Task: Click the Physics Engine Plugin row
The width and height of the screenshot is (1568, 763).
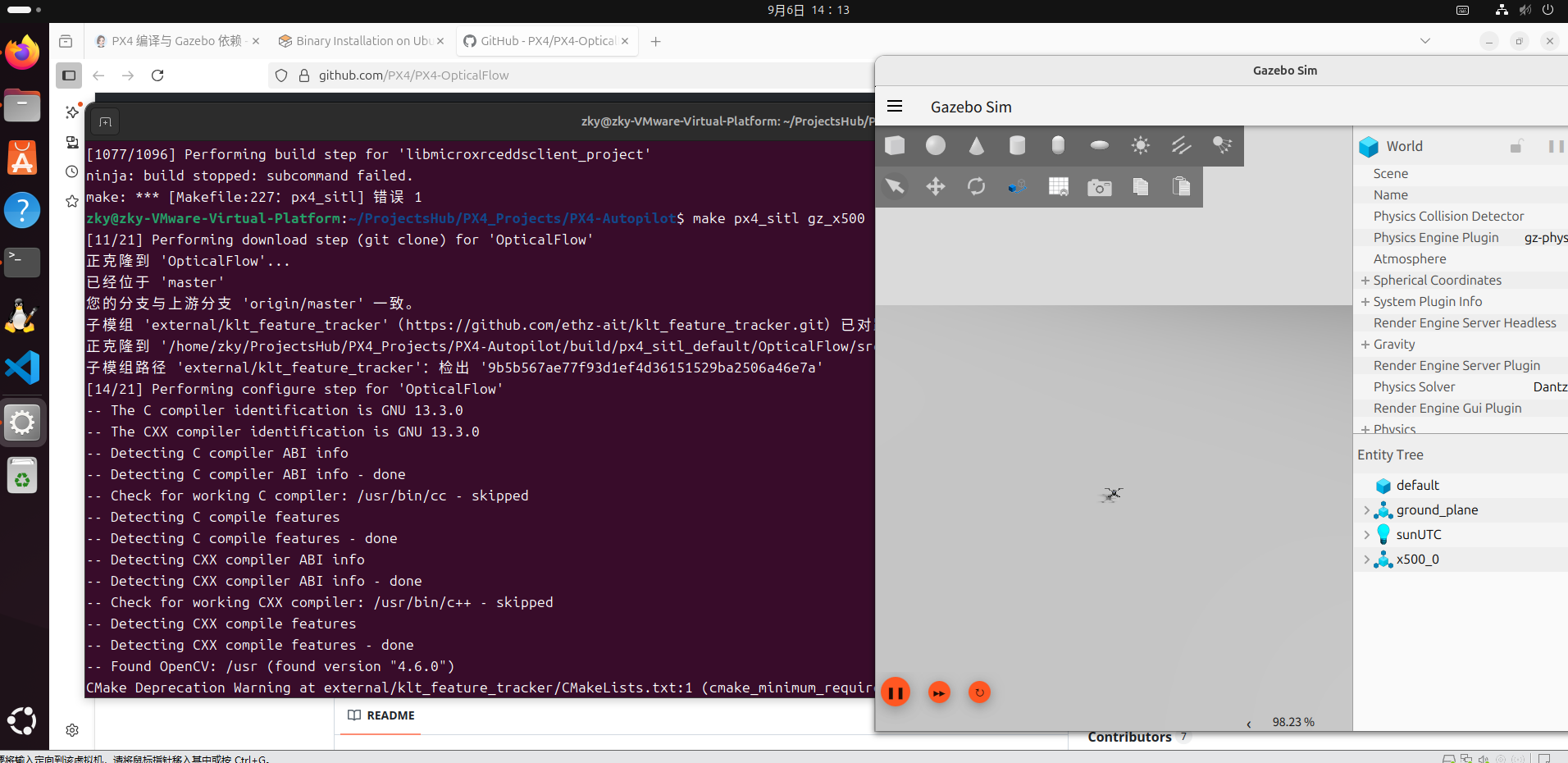Action: click(1461, 238)
